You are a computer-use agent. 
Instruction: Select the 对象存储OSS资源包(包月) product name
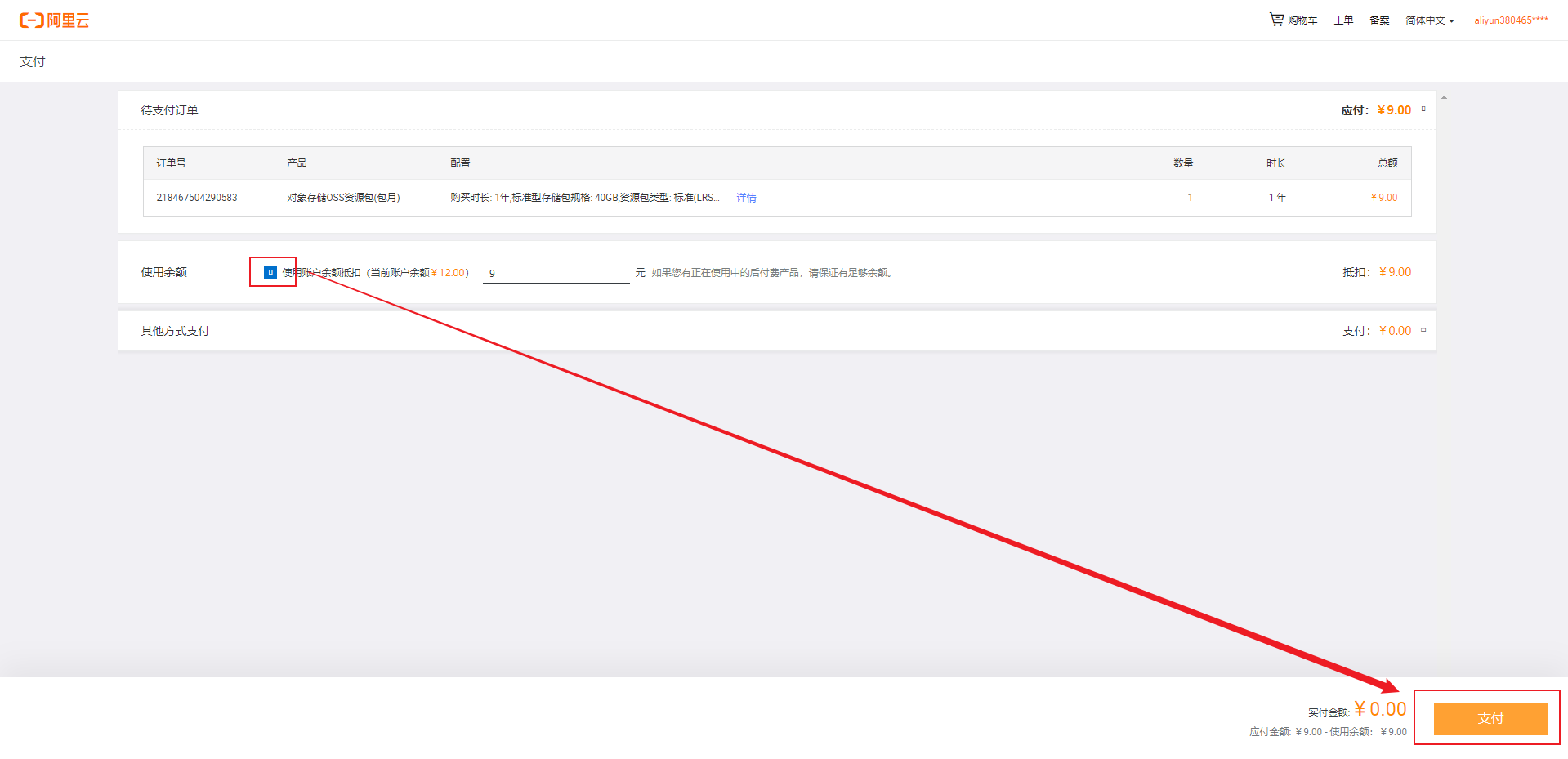tap(344, 197)
